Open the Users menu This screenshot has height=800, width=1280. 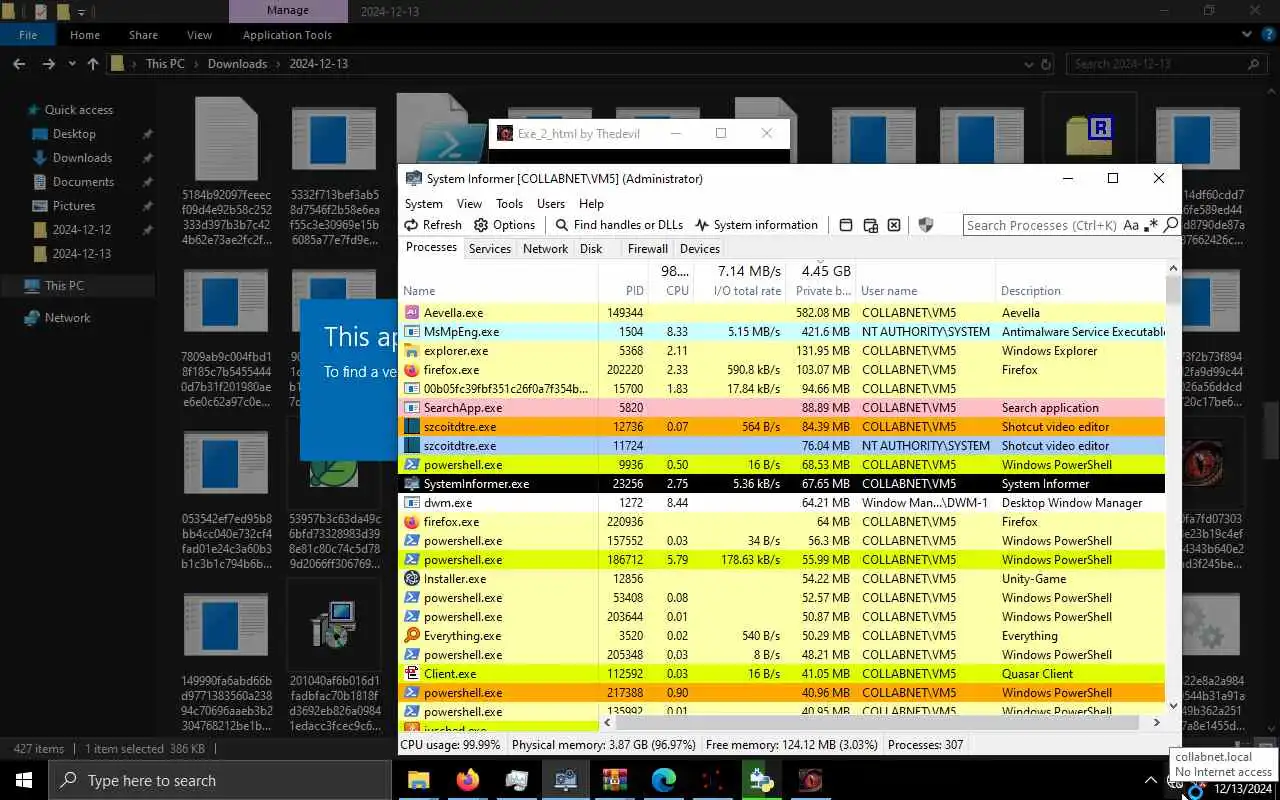pyautogui.click(x=551, y=203)
